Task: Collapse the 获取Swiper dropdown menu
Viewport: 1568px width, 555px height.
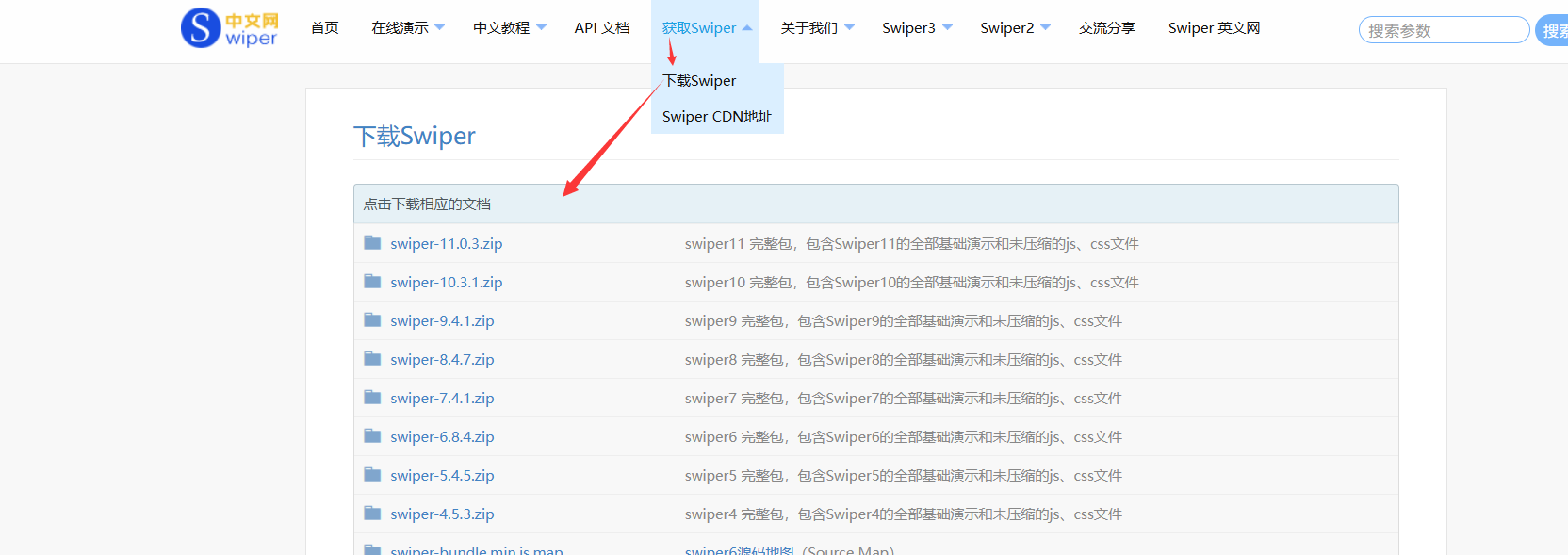Action: click(x=707, y=28)
